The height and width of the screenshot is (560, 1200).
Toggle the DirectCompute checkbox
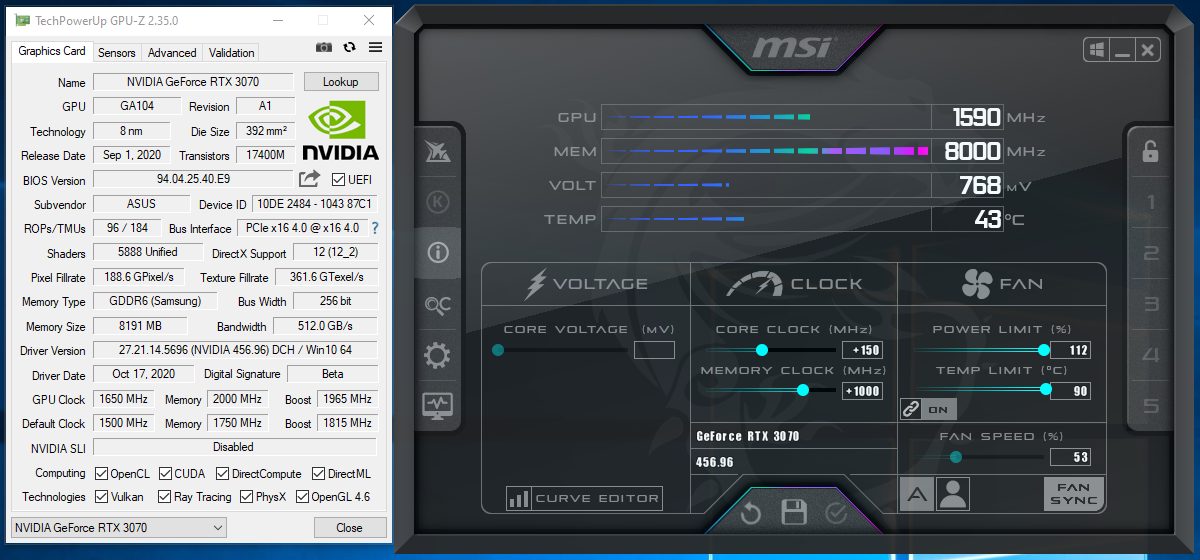click(223, 473)
